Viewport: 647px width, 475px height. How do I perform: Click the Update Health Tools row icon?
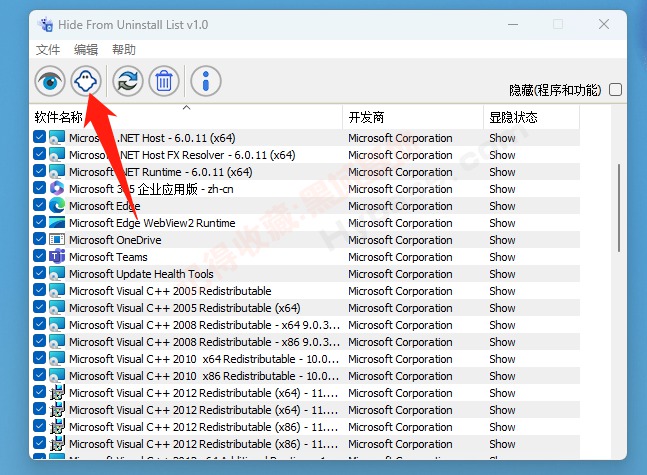click(x=57, y=274)
